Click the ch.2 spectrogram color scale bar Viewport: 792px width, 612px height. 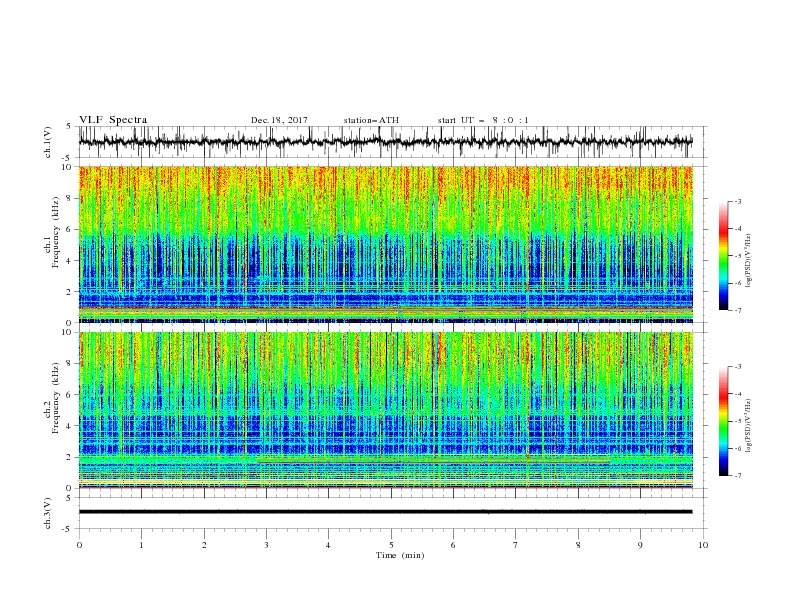click(x=723, y=421)
